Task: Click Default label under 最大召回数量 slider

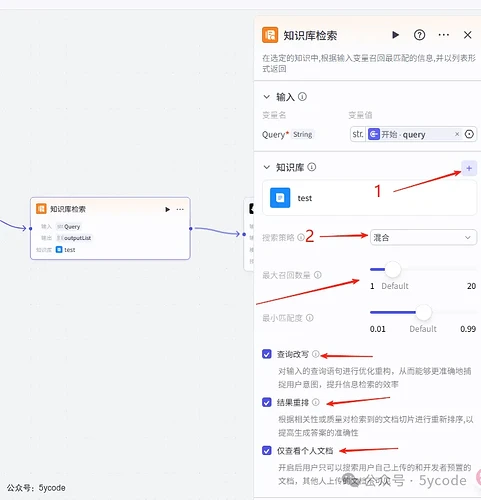Action: (x=395, y=286)
